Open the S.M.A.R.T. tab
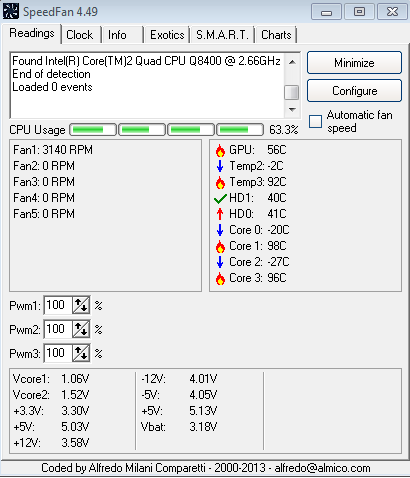Image resolution: width=410 pixels, height=478 pixels. [222, 35]
